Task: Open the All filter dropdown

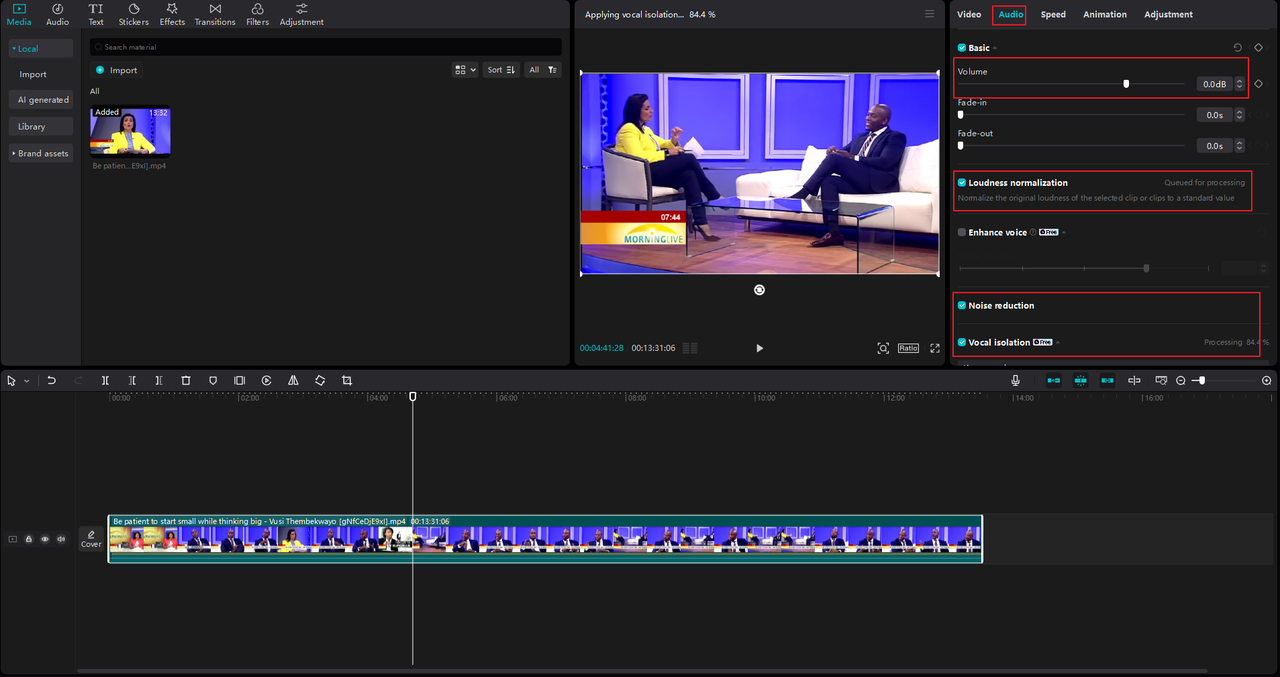Action: (543, 70)
